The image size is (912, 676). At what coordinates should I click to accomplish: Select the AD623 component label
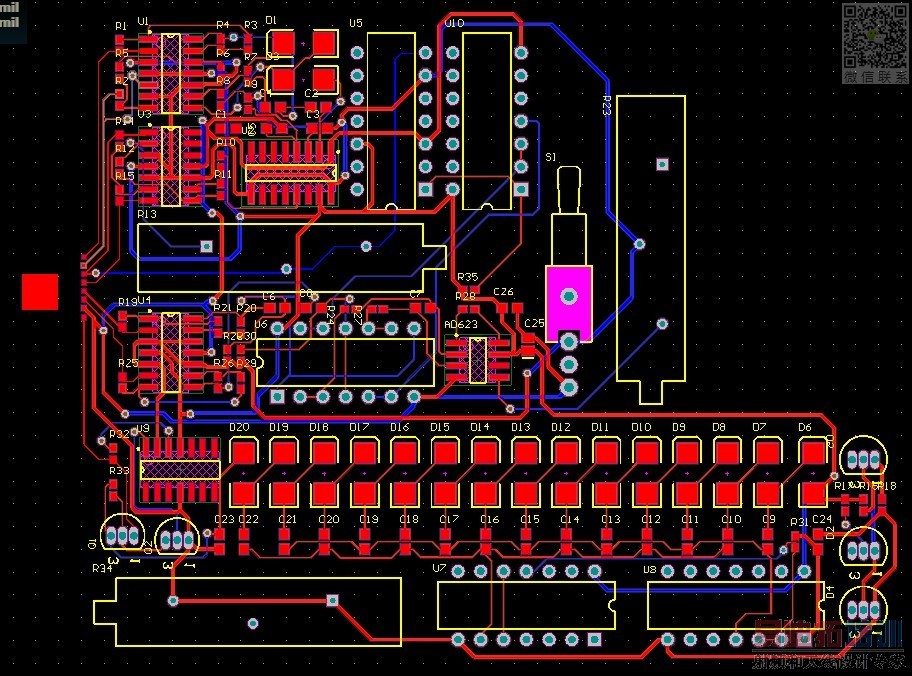click(x=461, y=325)
